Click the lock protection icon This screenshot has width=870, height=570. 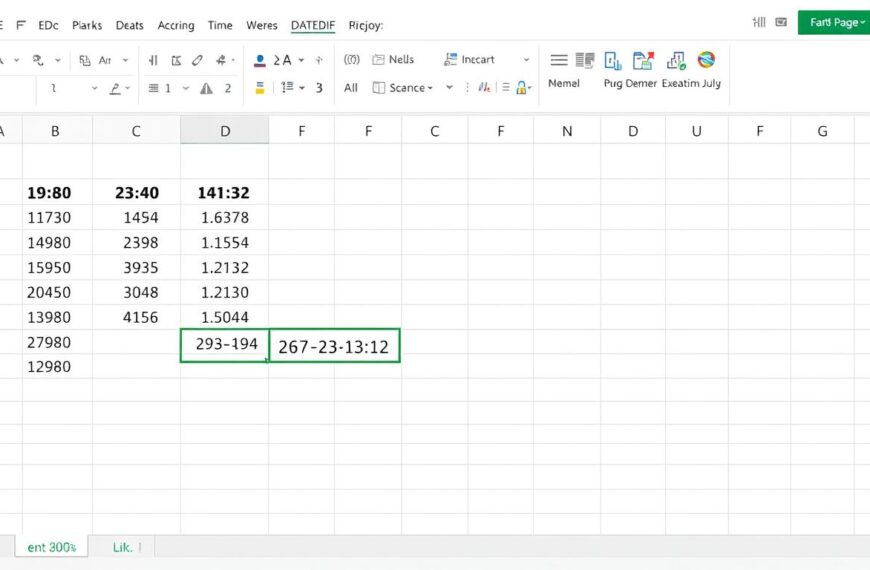pos(521,88)
